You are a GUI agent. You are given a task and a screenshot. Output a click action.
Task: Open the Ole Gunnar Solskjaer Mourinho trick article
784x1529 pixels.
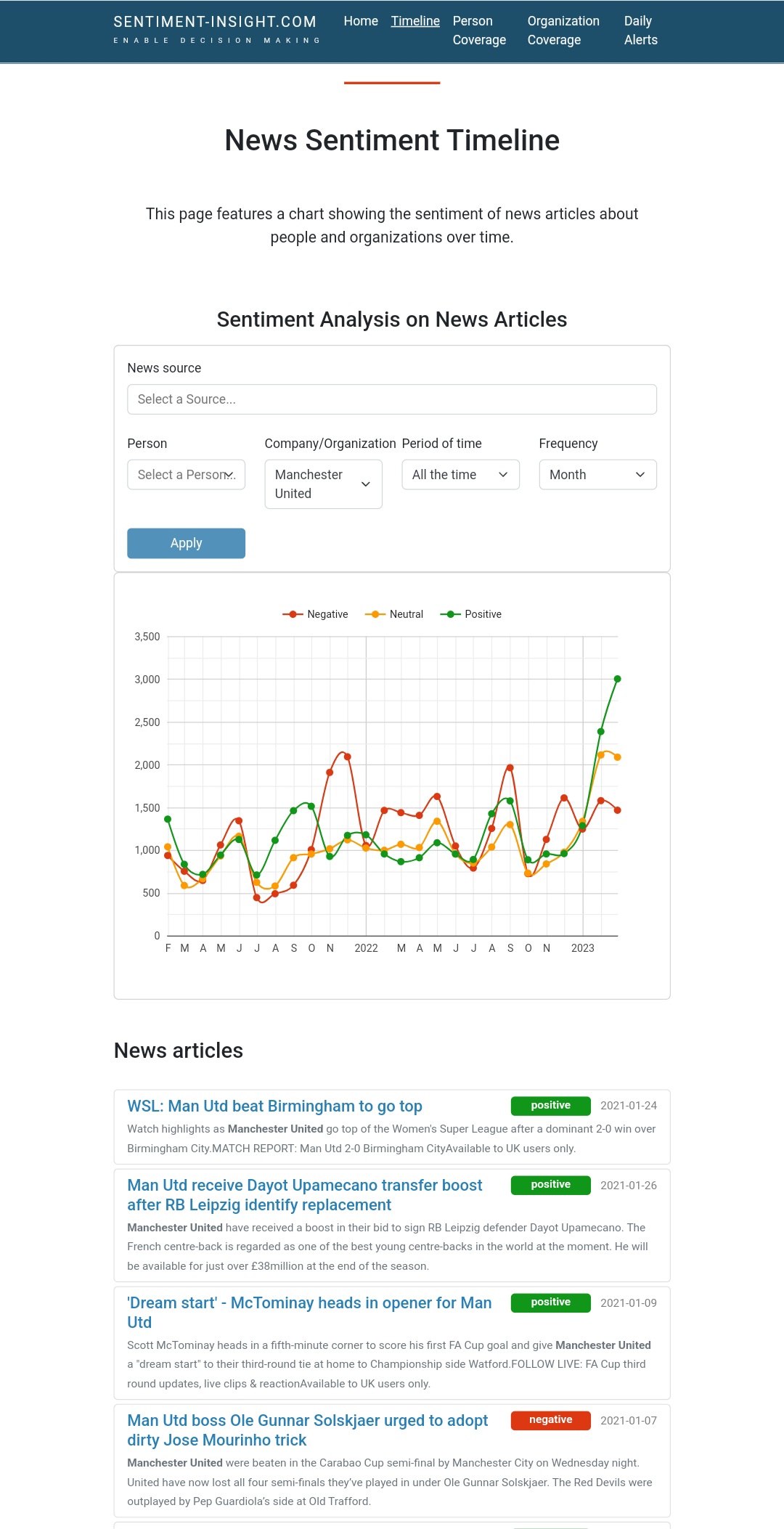(x=308, y=1430)
